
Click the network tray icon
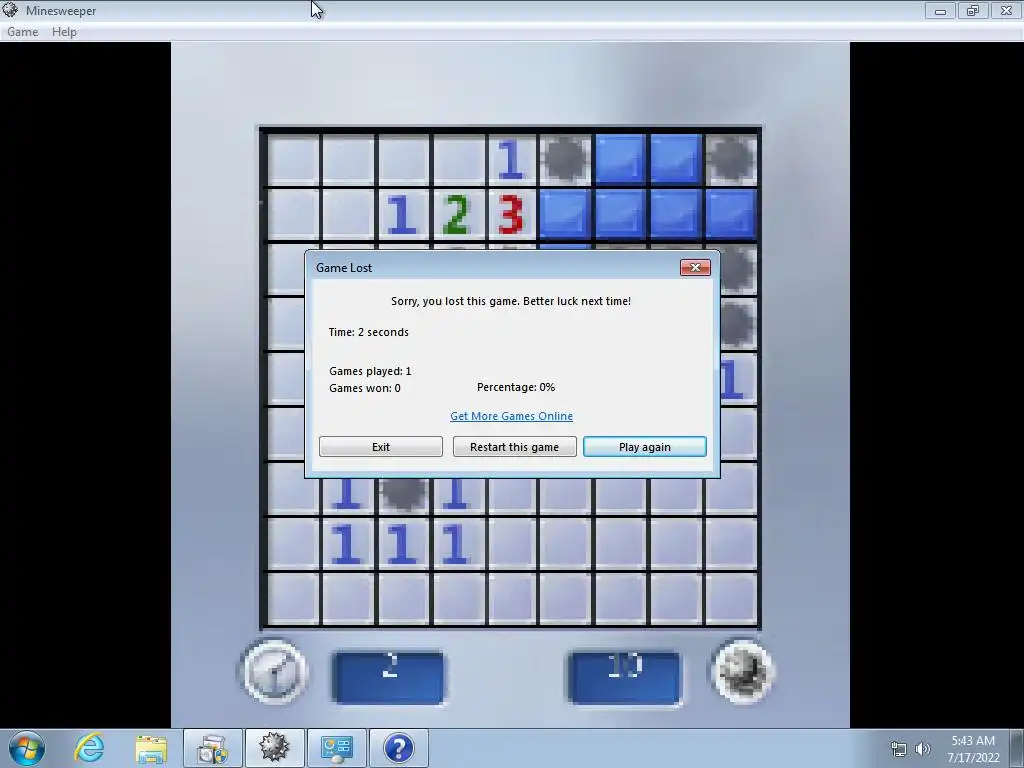pos(899,749)
